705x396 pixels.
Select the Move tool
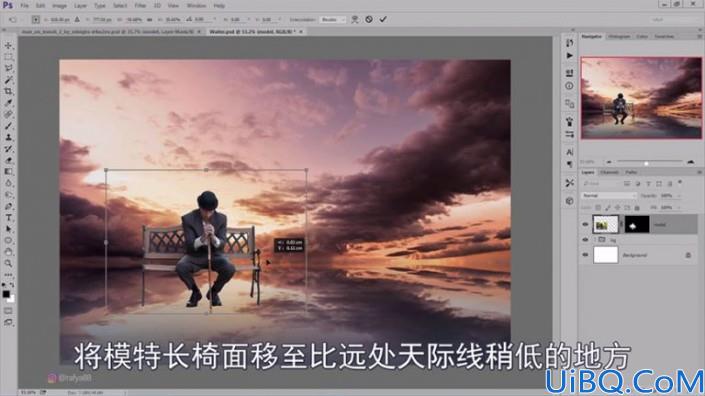point(9,46)
